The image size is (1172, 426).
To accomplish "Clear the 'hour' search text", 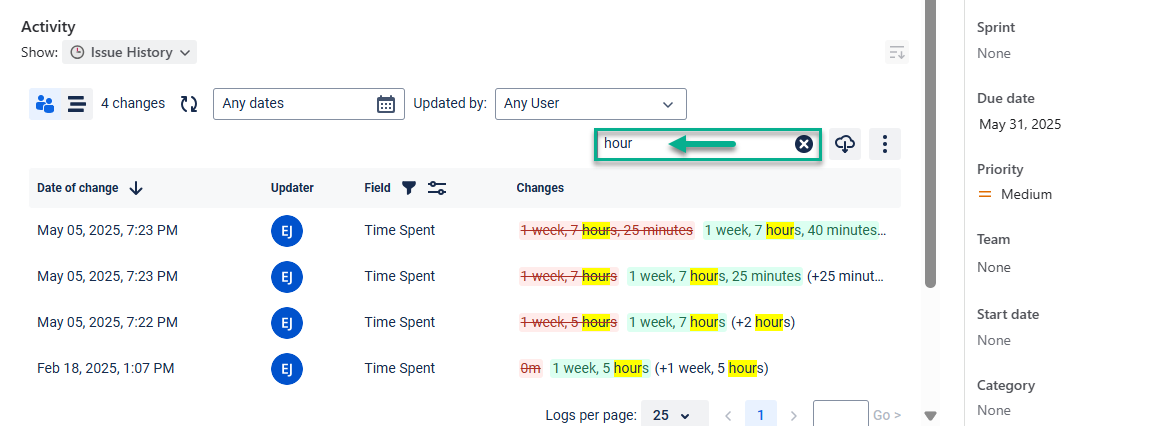I will 804,144.
